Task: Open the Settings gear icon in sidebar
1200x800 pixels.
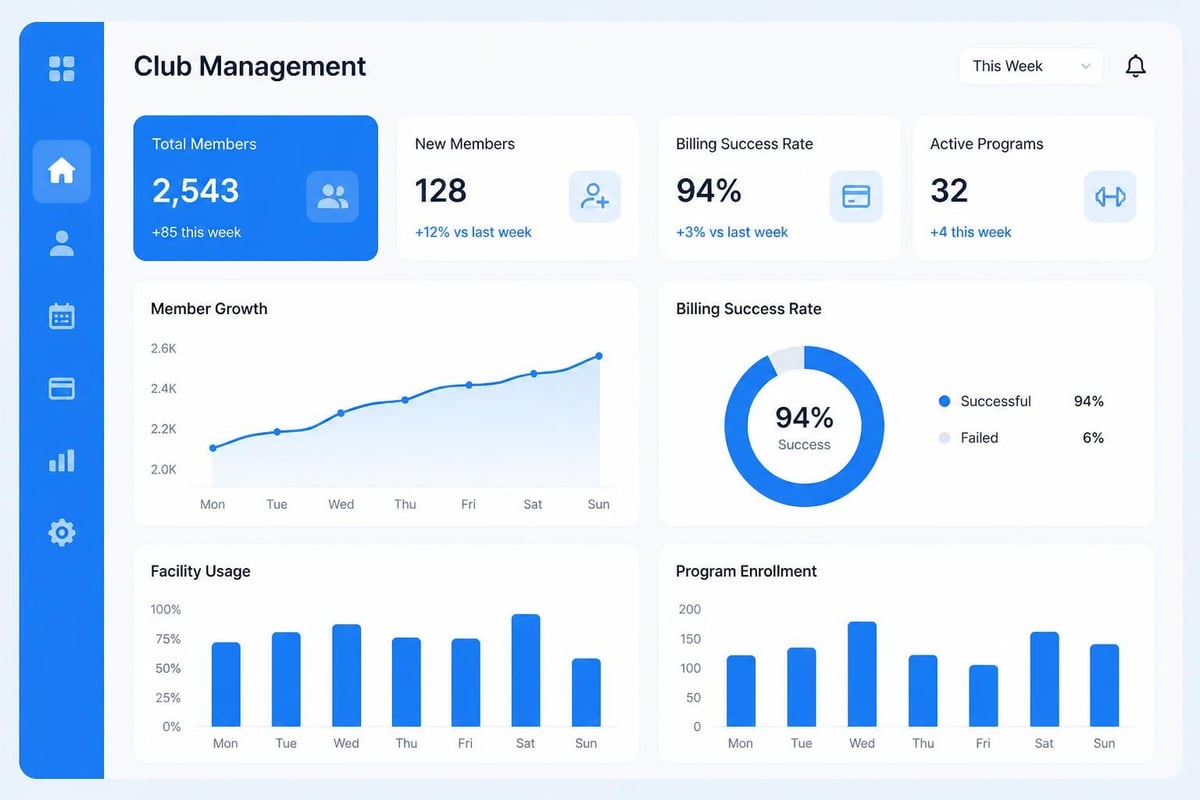Action: click(61, 532)
